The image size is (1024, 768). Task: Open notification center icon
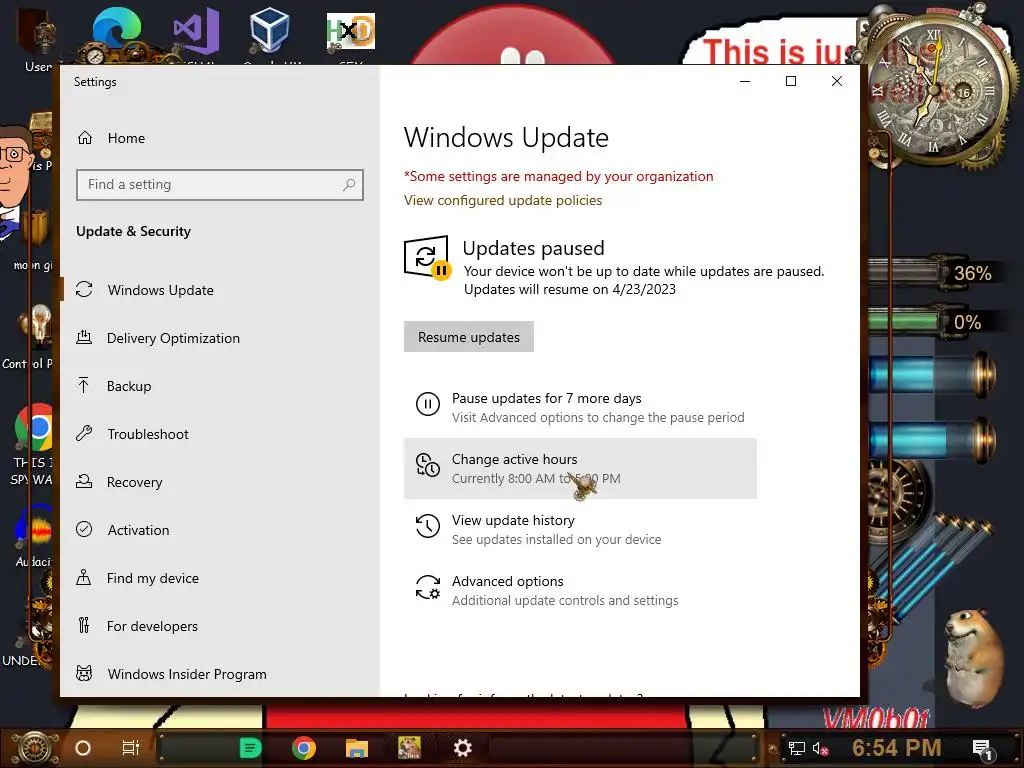click(x=982, y=749)
